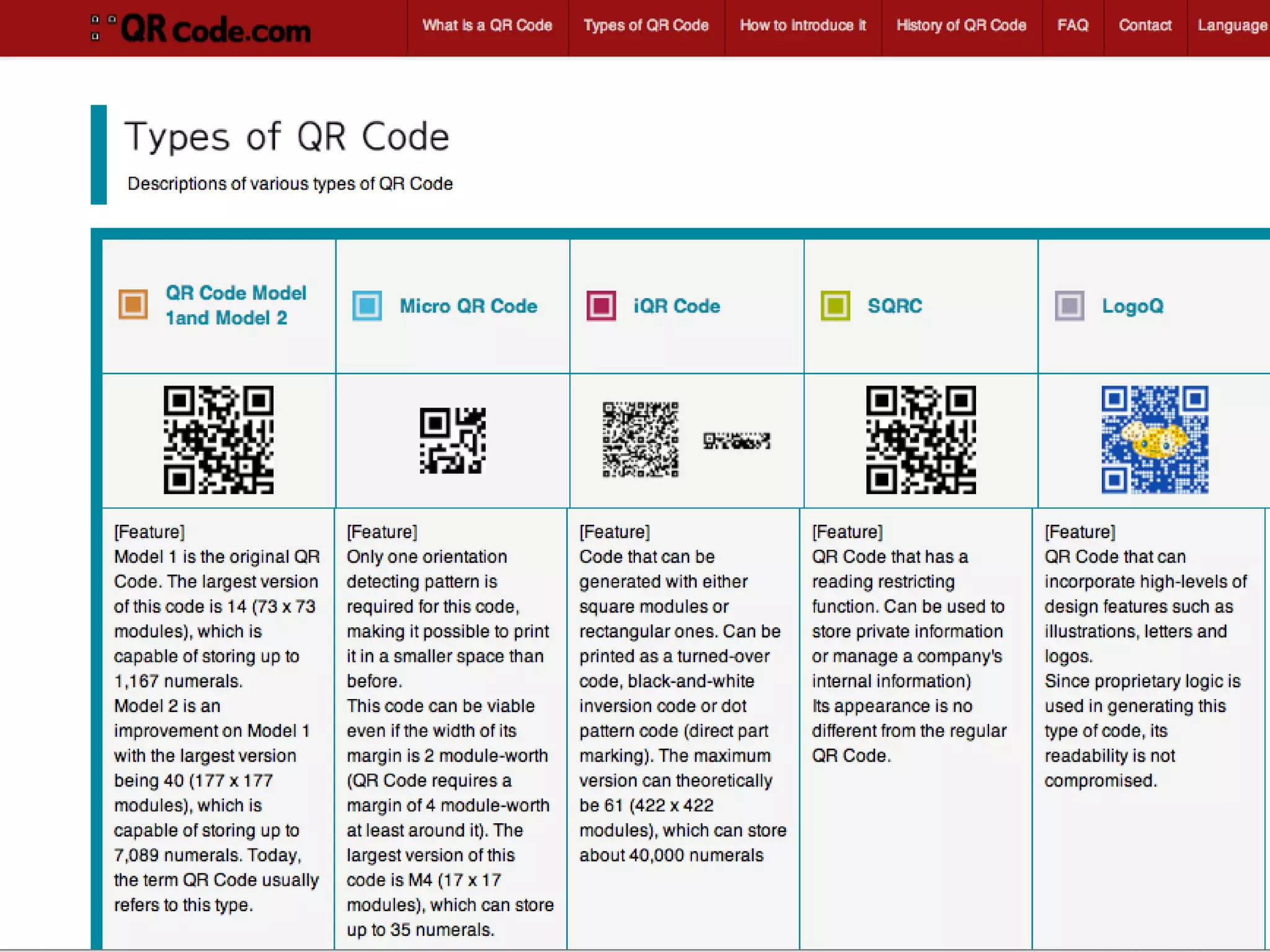Click the Micro QR Code sample image
The height and width of the screenshot is (952, 1270).
point(453,440)
